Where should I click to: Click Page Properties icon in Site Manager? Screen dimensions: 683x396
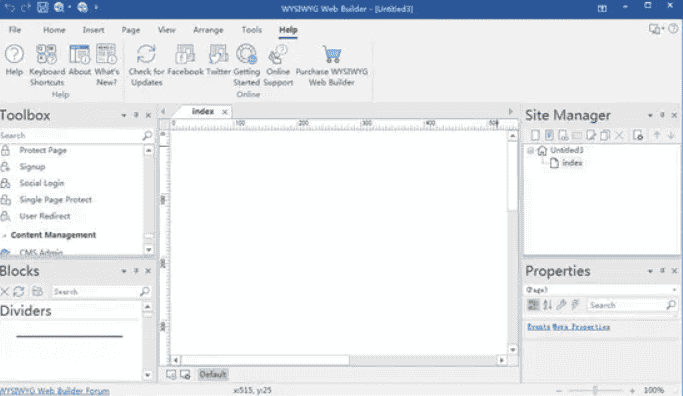point(638,135)
